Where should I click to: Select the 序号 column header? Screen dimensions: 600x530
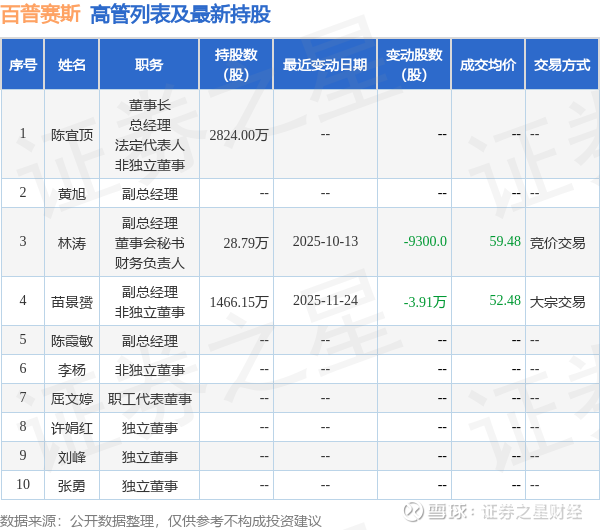coord(23,65)
